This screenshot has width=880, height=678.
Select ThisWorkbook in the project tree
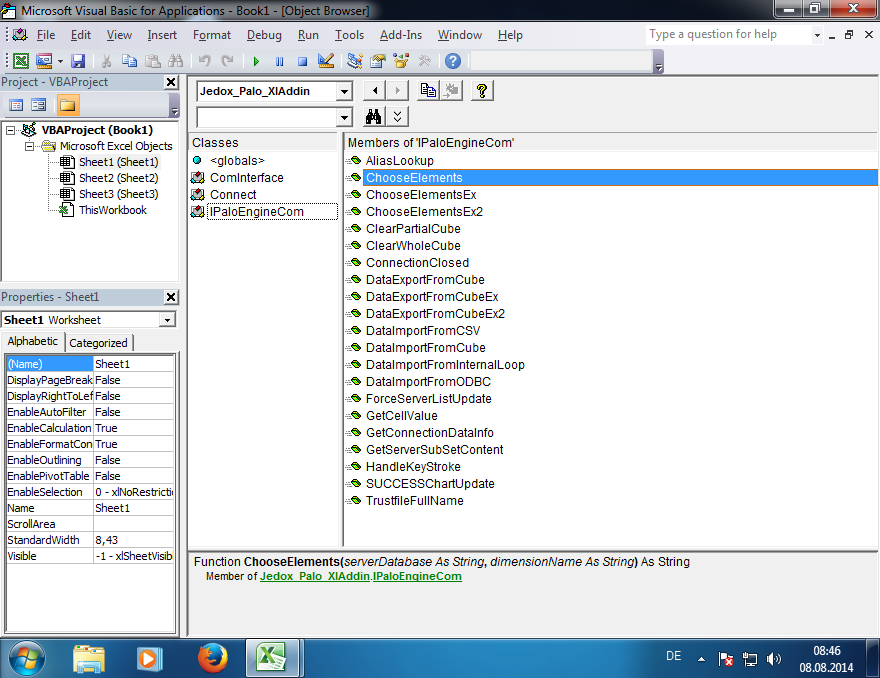coord(113,210)
